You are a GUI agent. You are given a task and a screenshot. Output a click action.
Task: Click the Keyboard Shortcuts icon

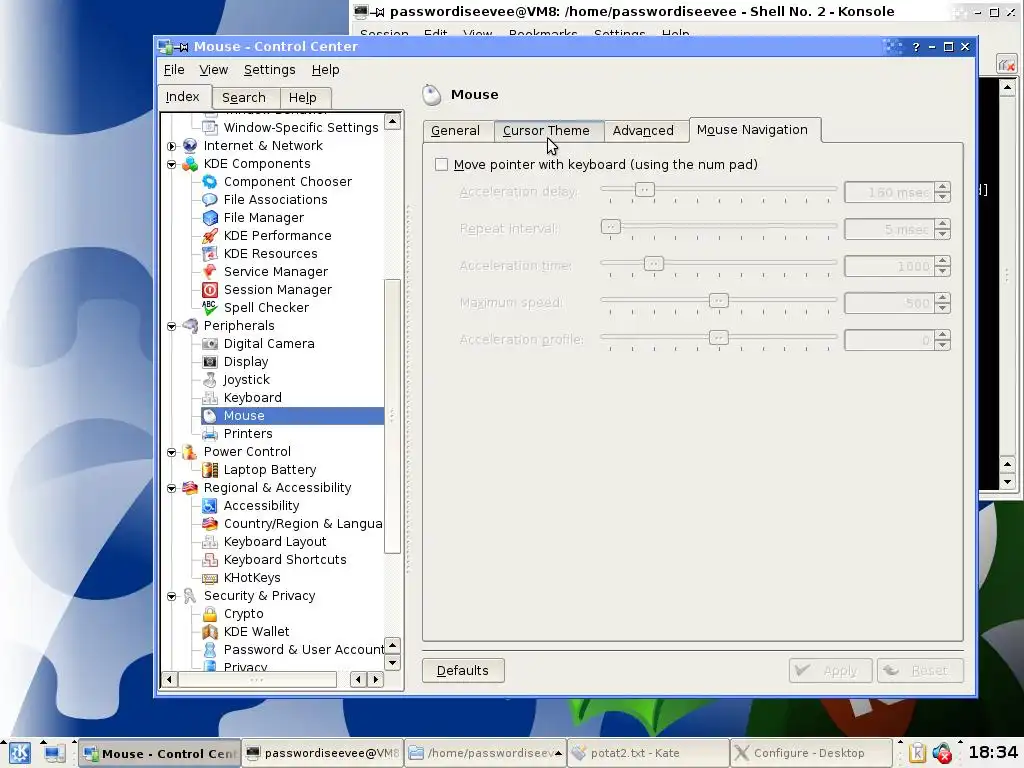tap(210, 560)
